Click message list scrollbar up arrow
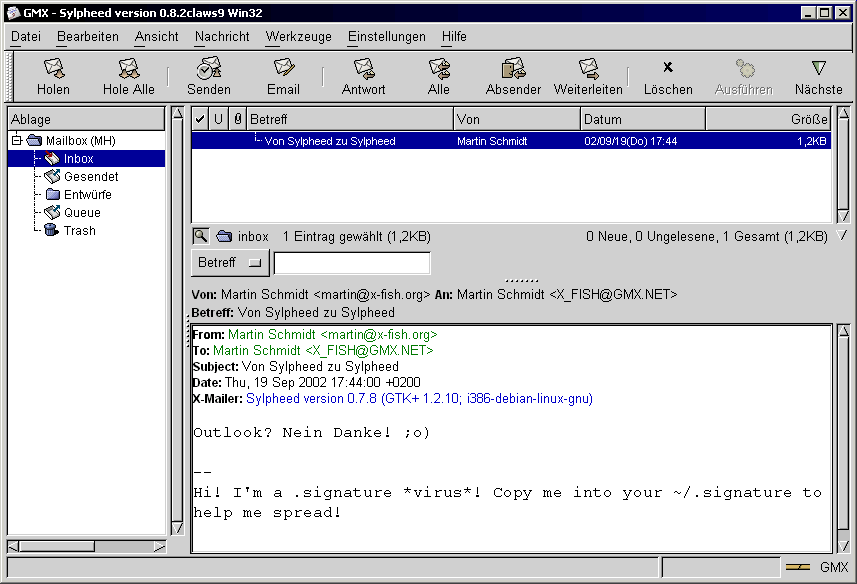The image size is (857, 584). [844, 114]
